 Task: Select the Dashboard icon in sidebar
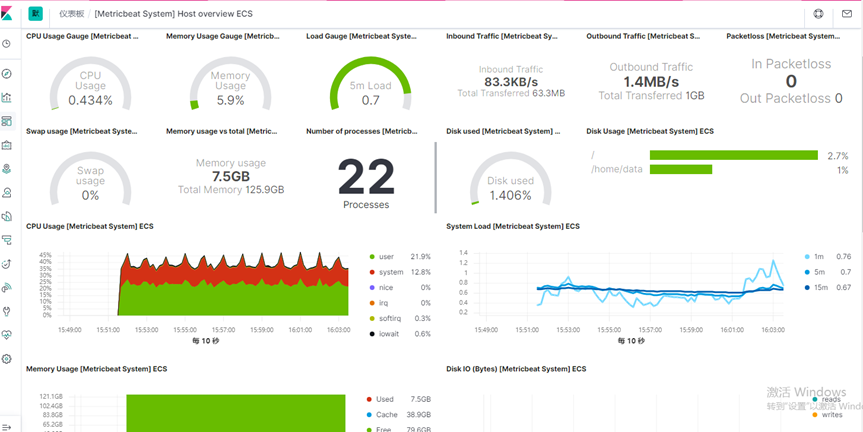coord(7,121)
